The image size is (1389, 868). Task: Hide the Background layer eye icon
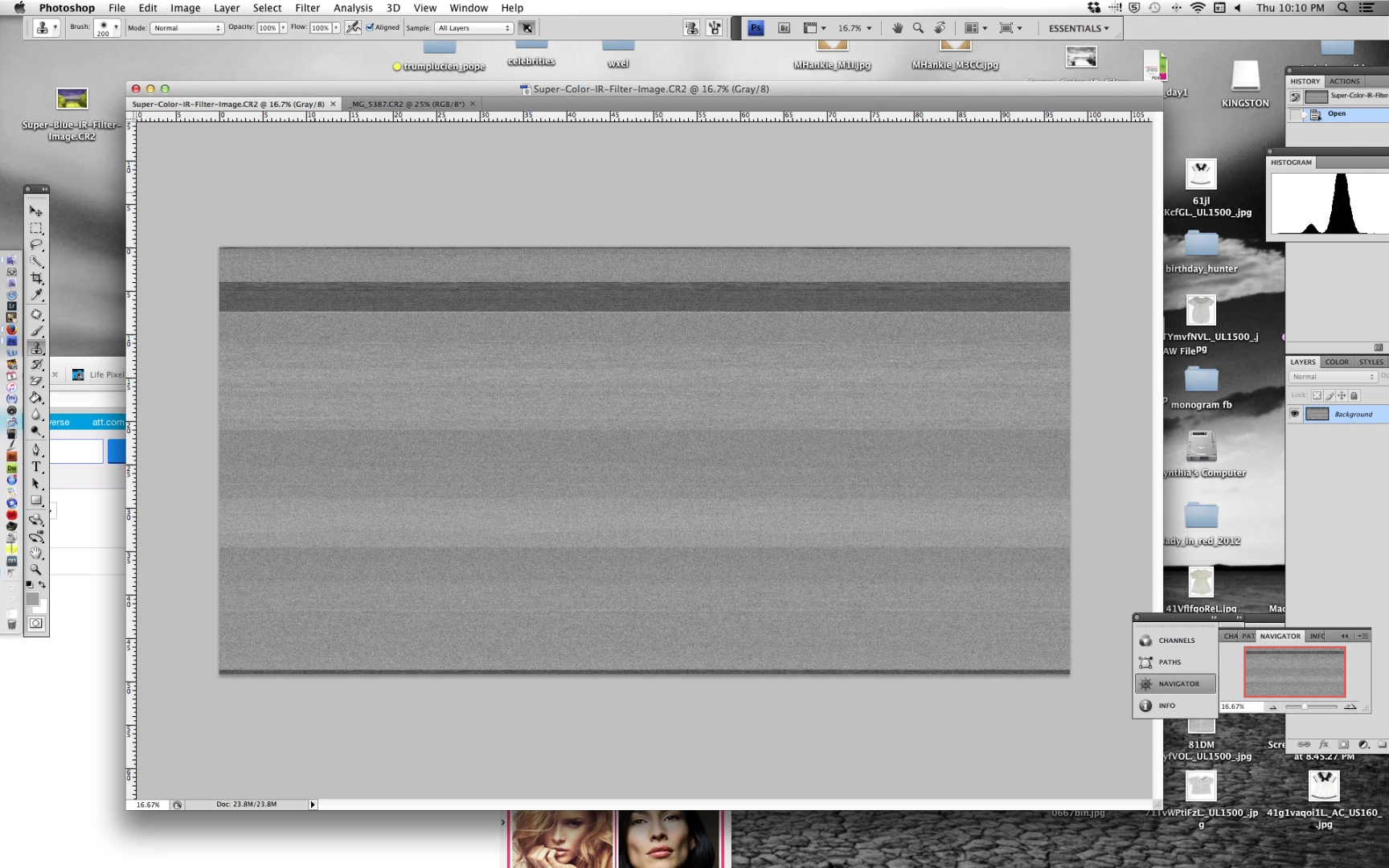(1294, 414)
